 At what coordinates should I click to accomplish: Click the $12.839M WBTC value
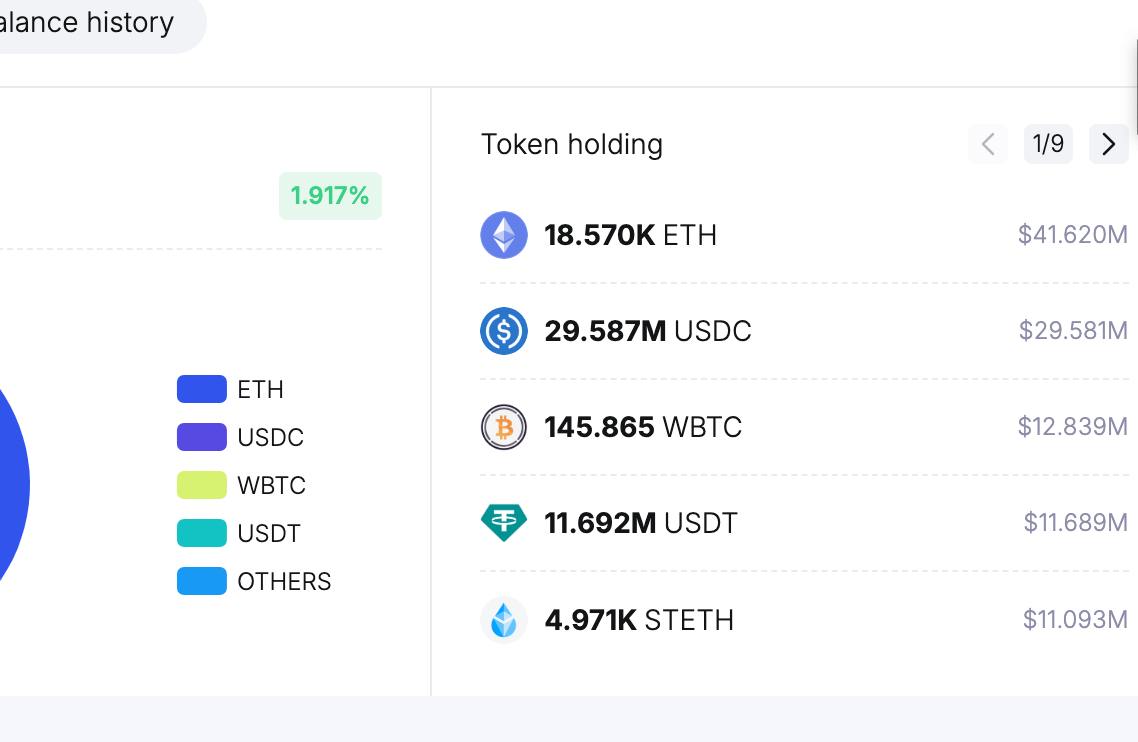(x=1073, y=427)
